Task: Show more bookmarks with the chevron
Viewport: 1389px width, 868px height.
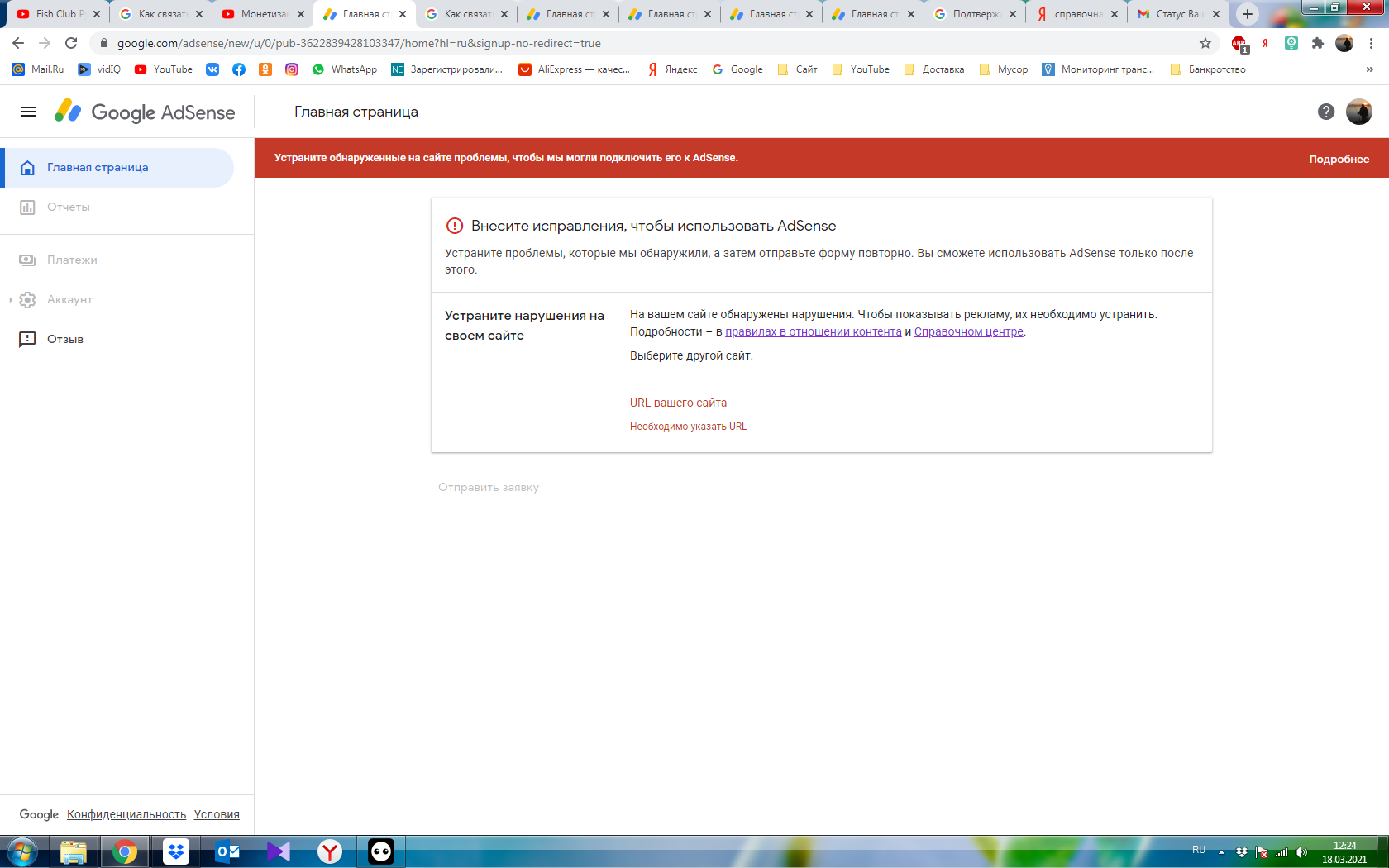Action: [x=1370, y=69]
